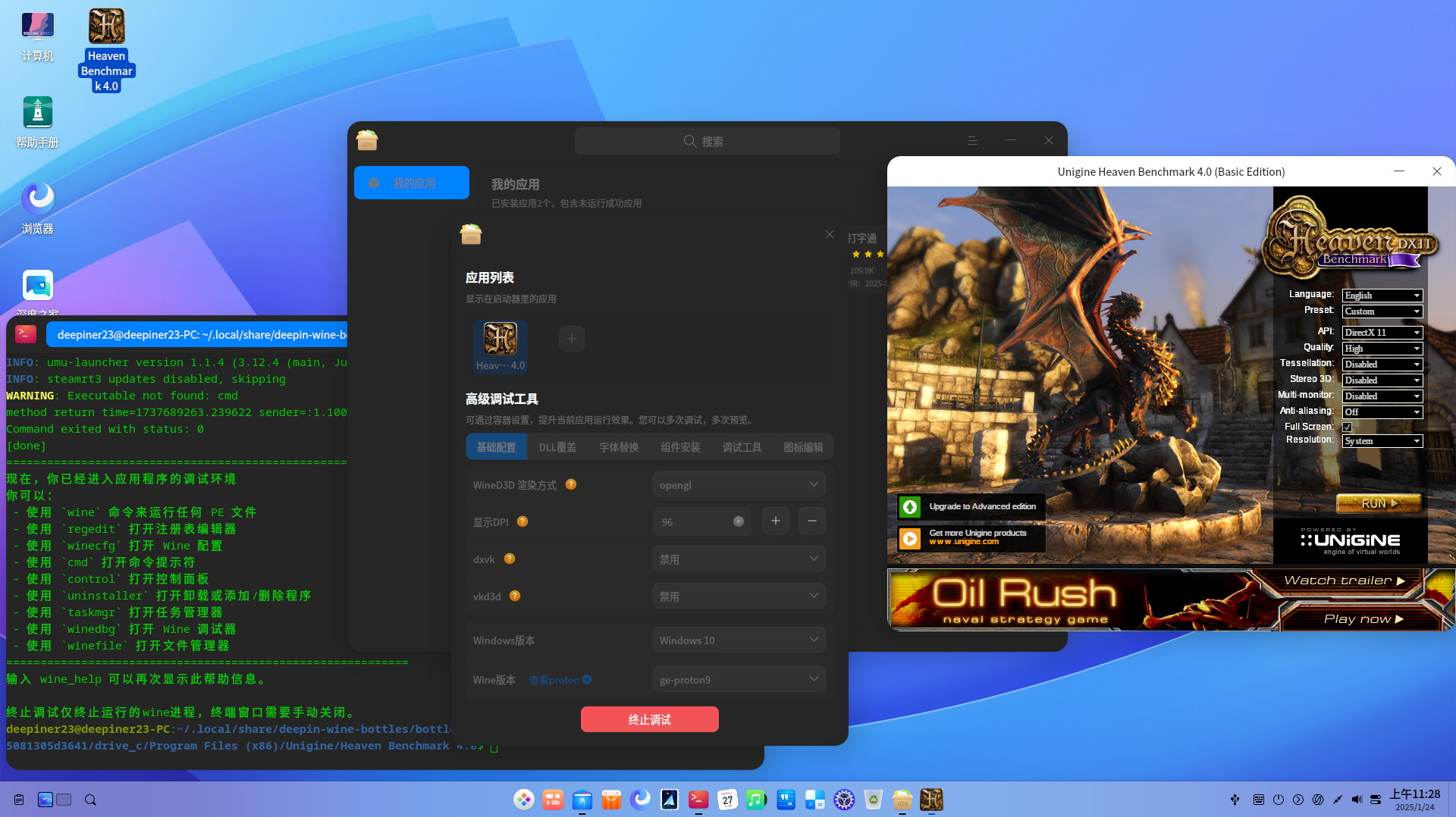Open the calendar icon in the dock
This screenshot has width=1456, height=817.
pos(727,800)
